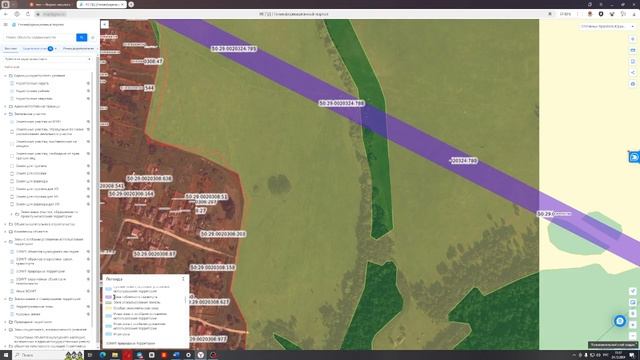Image resolution: width=640 pixels, height=360 pixels.
Task: Toggle the Кадастровые кварталы layer
Action: click(12, 98)
